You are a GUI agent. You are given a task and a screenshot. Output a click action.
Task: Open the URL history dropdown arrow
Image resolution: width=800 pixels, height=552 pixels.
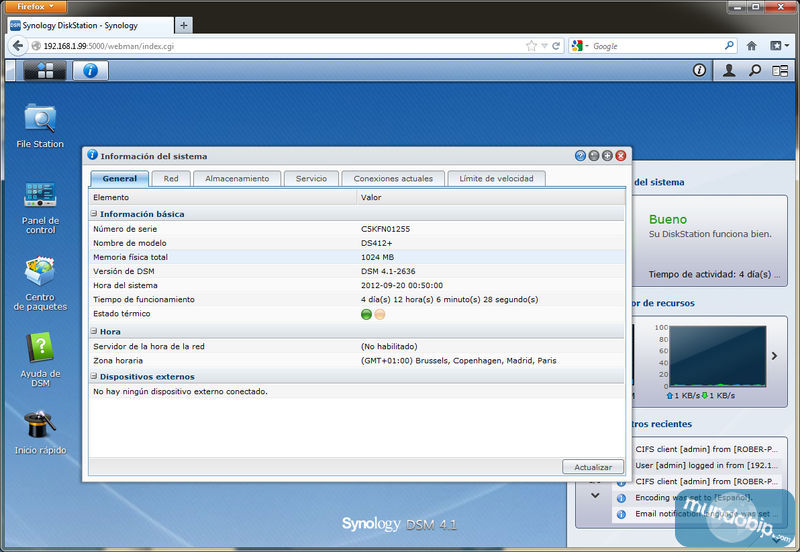[x=544, y=46]
